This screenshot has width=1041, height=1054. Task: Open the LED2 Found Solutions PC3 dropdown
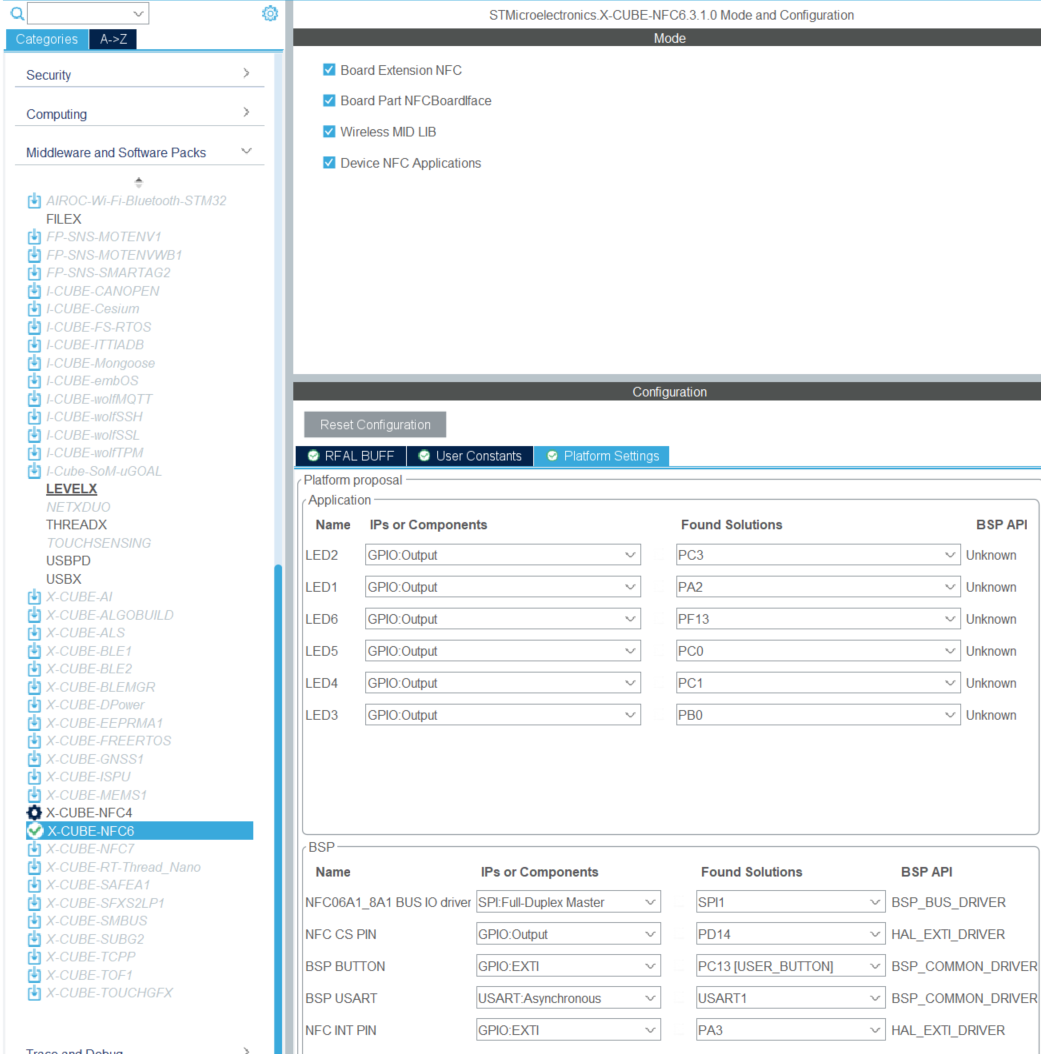click(817, 555)
